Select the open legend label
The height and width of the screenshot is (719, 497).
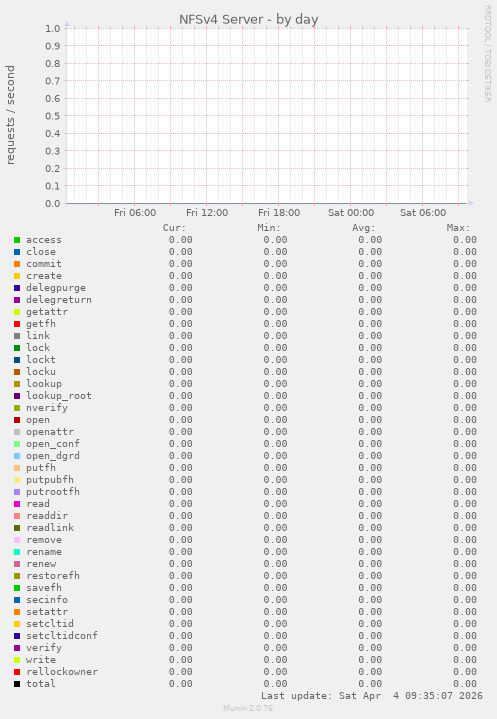[38, 420]
